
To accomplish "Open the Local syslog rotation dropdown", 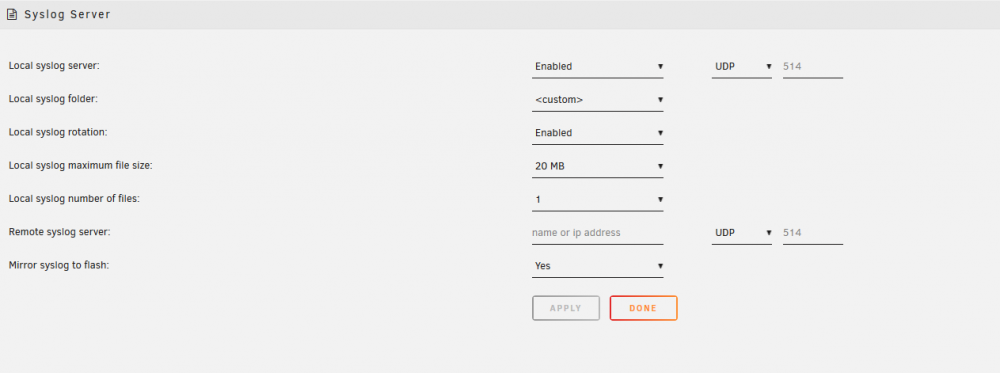I will [598, 133].
